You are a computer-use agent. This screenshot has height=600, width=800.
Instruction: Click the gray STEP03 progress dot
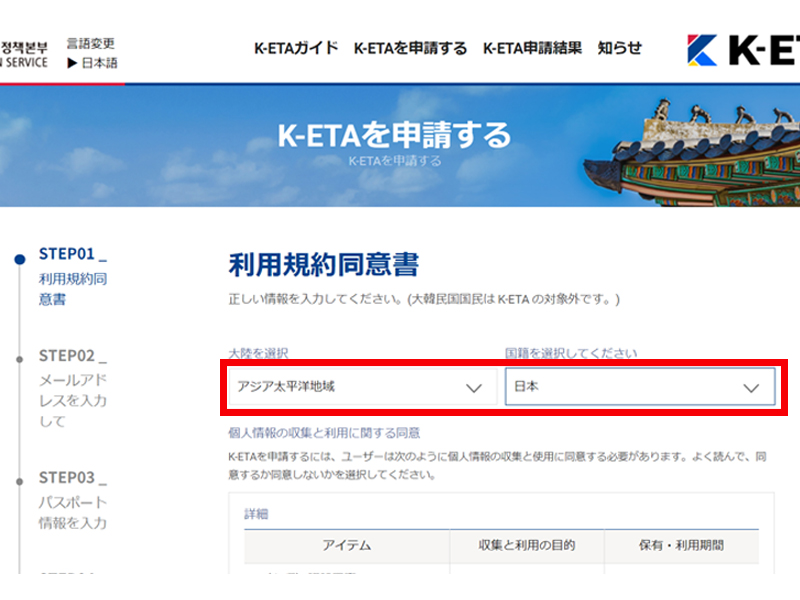coord(20,482)
